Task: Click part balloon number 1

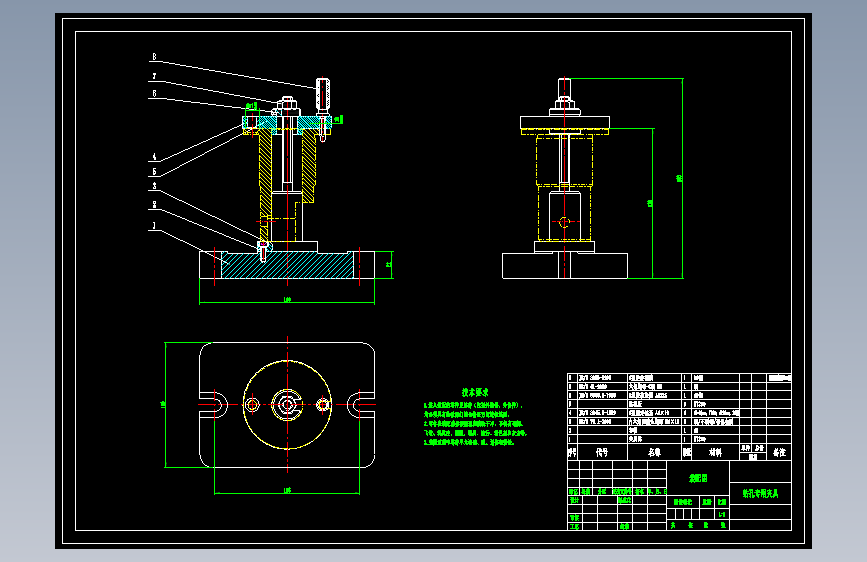Action: point(154,226)
